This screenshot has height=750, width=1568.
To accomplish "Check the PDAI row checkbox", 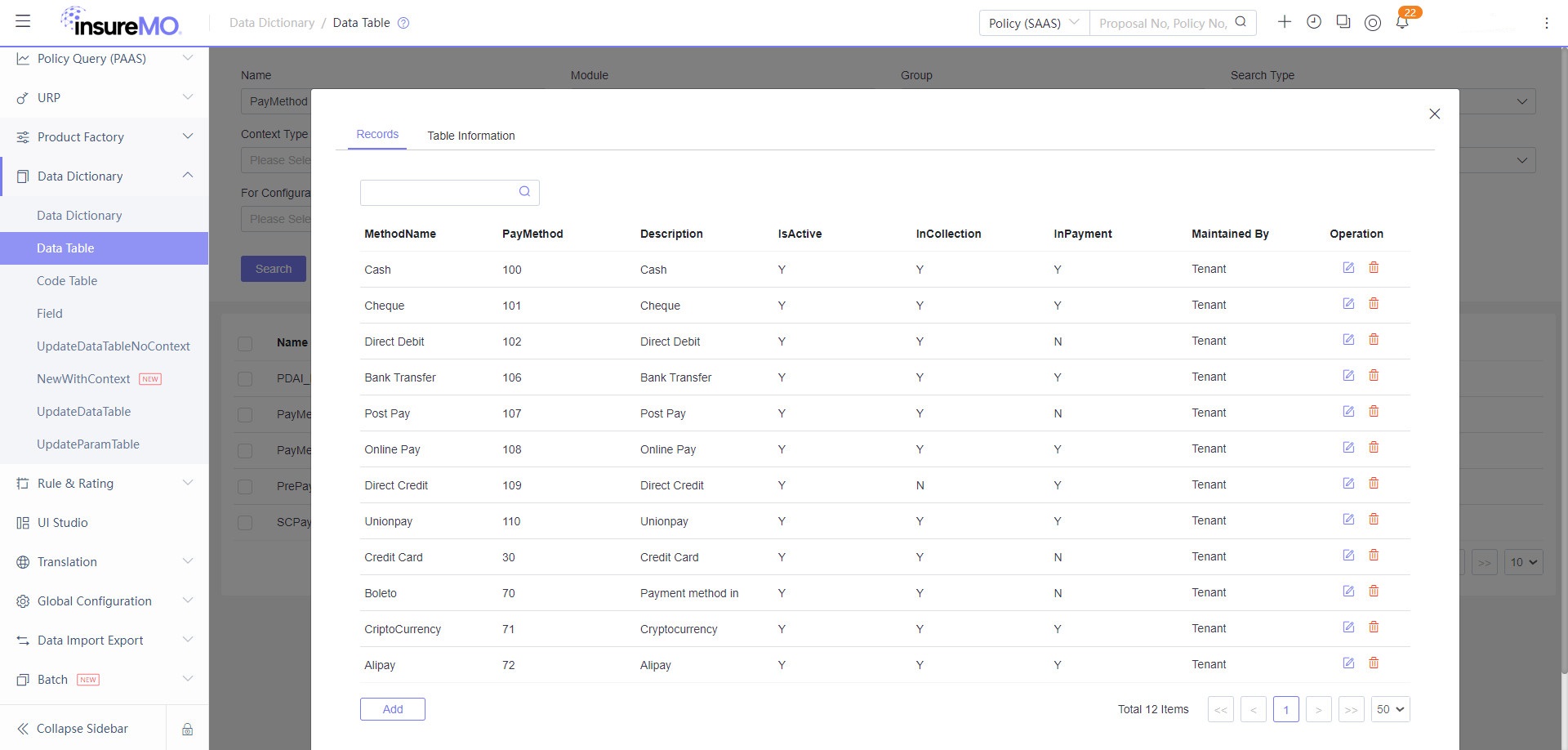I will [x=245, y=379].
